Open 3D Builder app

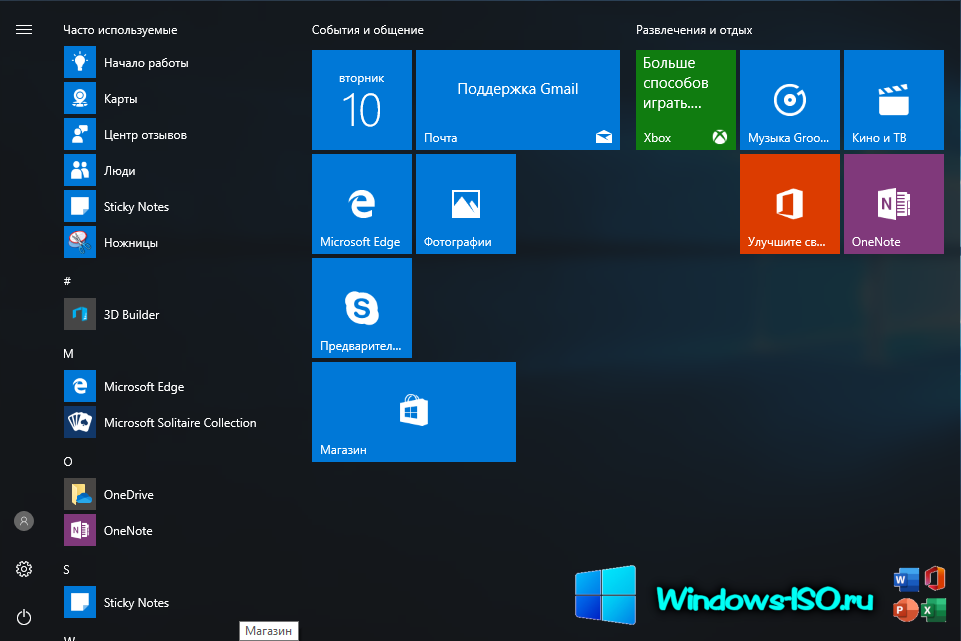[x=172, y=314]
